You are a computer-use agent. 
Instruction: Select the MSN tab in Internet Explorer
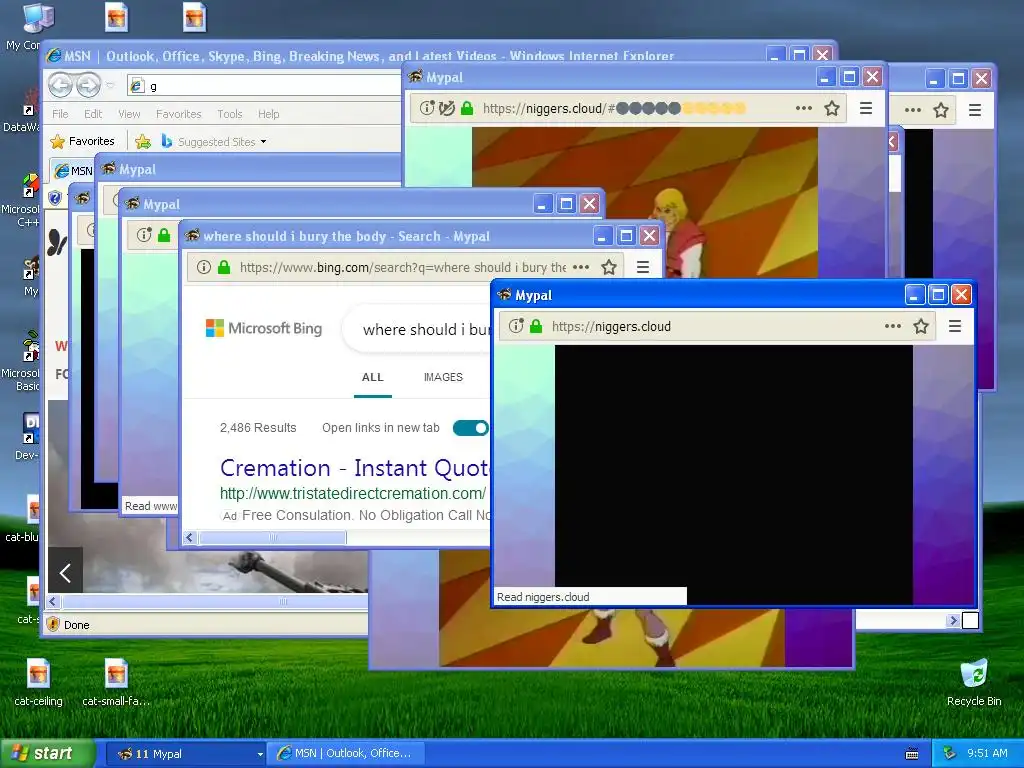click(72, 170)
